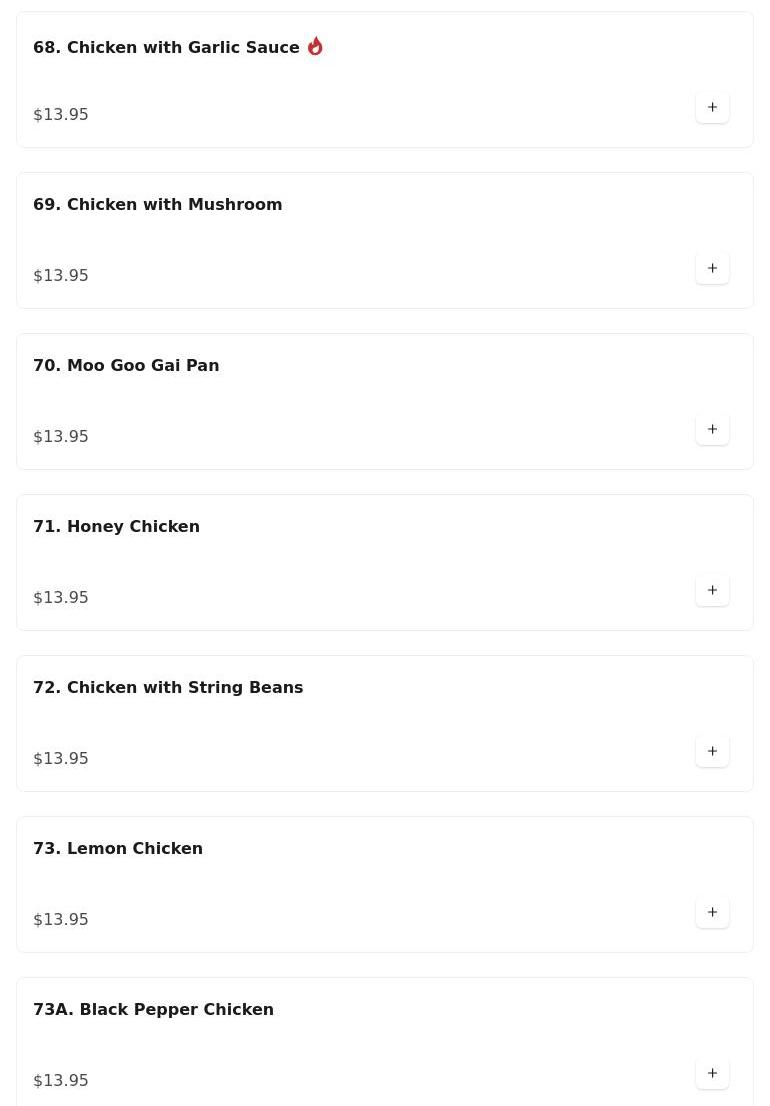Select the Lemon Chicken price text

coord(61,920)
